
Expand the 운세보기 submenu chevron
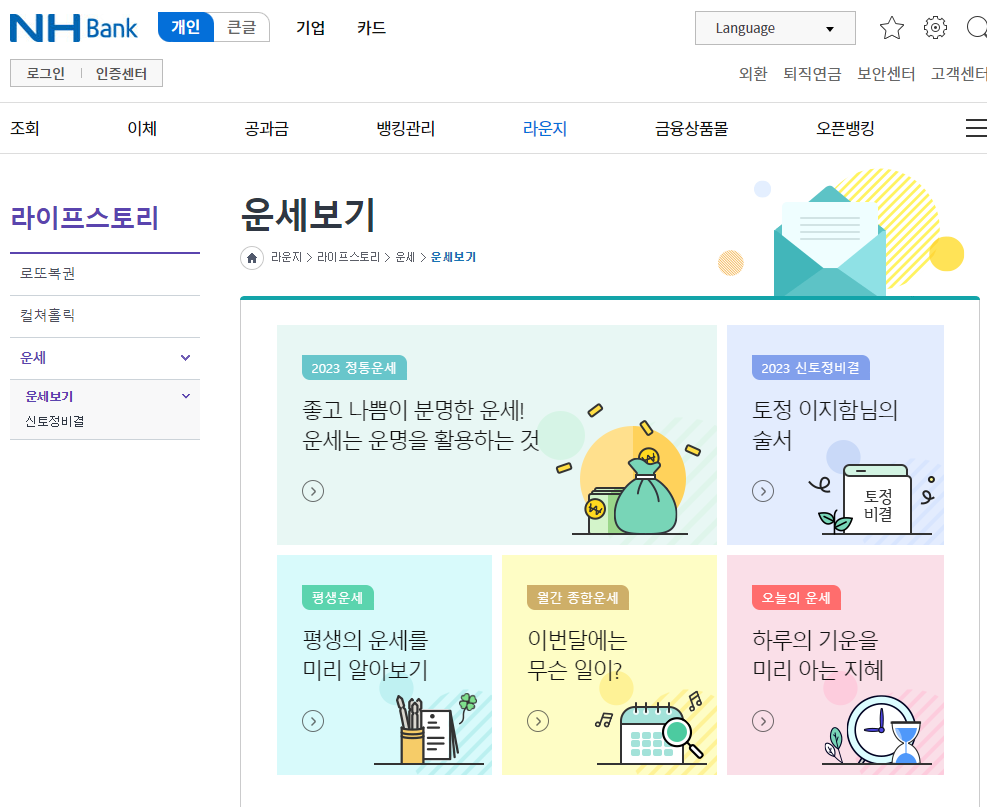pos(184,395)
